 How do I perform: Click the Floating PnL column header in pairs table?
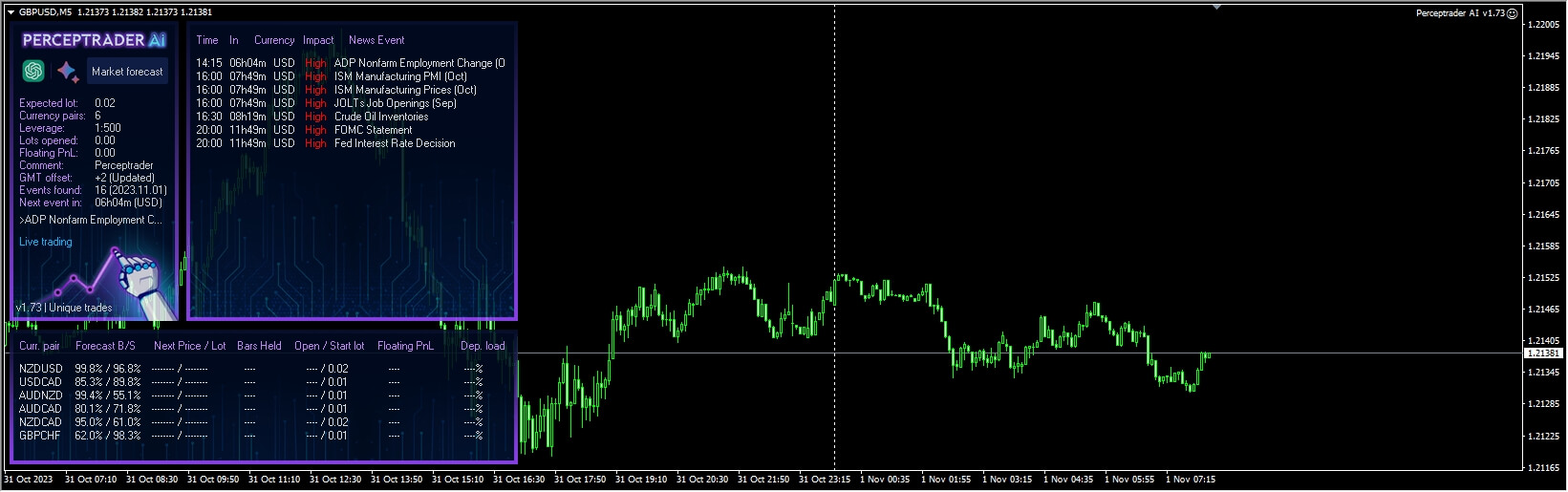[405, 346]
